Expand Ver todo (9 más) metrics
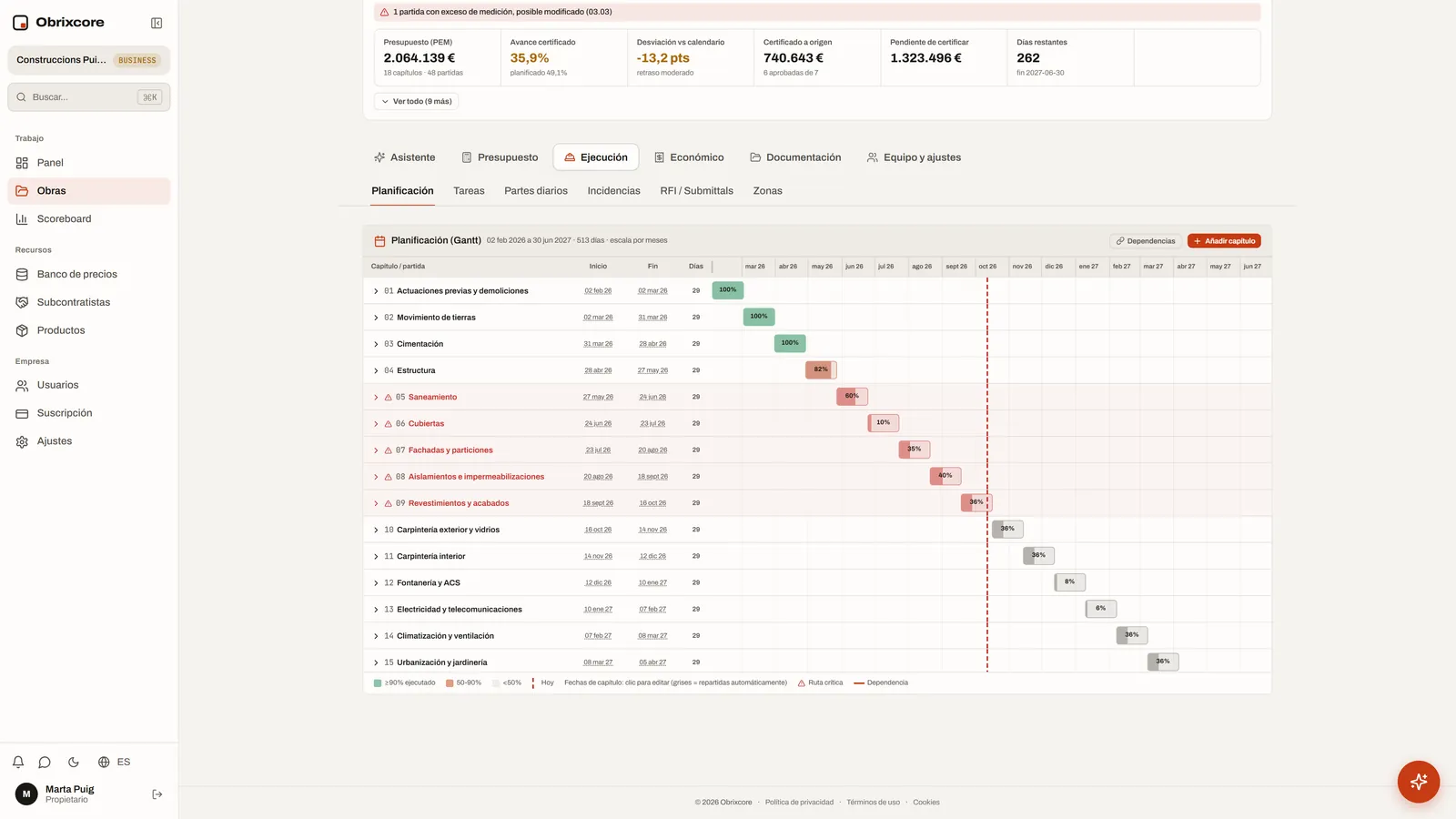 click(416, 102)
